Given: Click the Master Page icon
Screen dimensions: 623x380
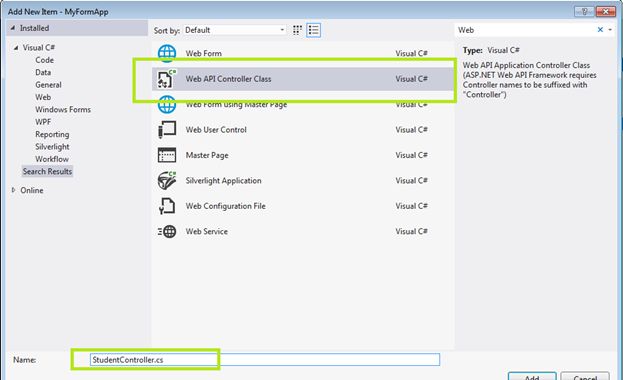Looking at the screenshot, I should (167, 155).
